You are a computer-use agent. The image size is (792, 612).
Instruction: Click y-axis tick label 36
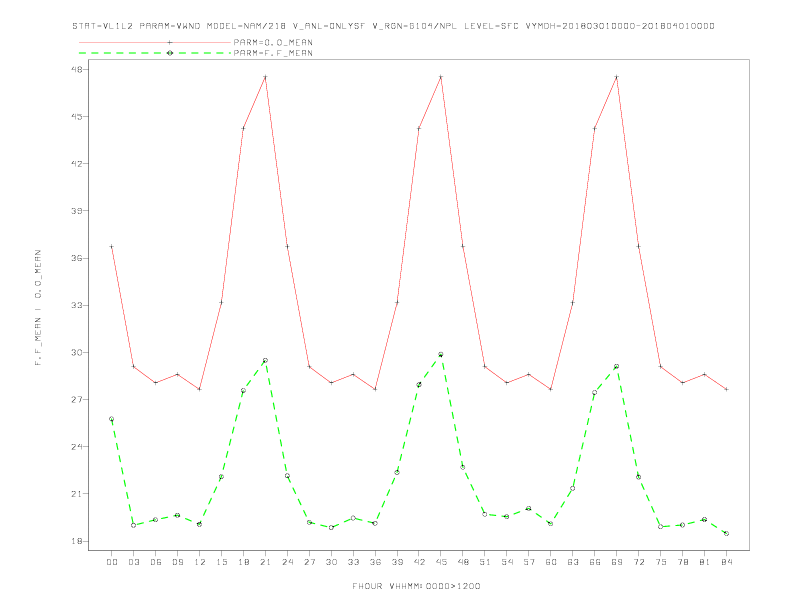(77, 258)
